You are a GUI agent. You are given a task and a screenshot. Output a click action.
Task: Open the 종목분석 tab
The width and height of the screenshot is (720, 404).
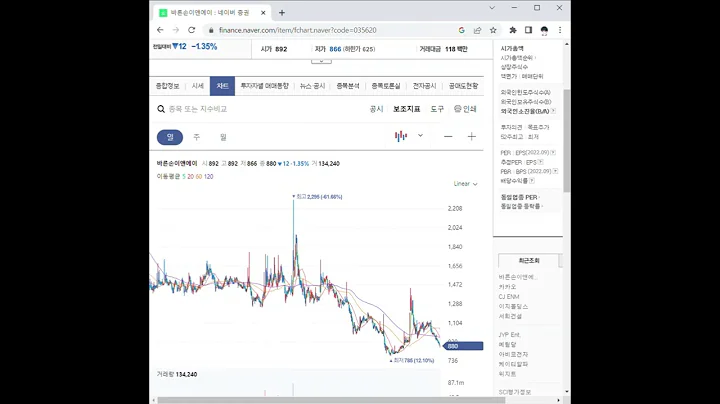(348, 86)
